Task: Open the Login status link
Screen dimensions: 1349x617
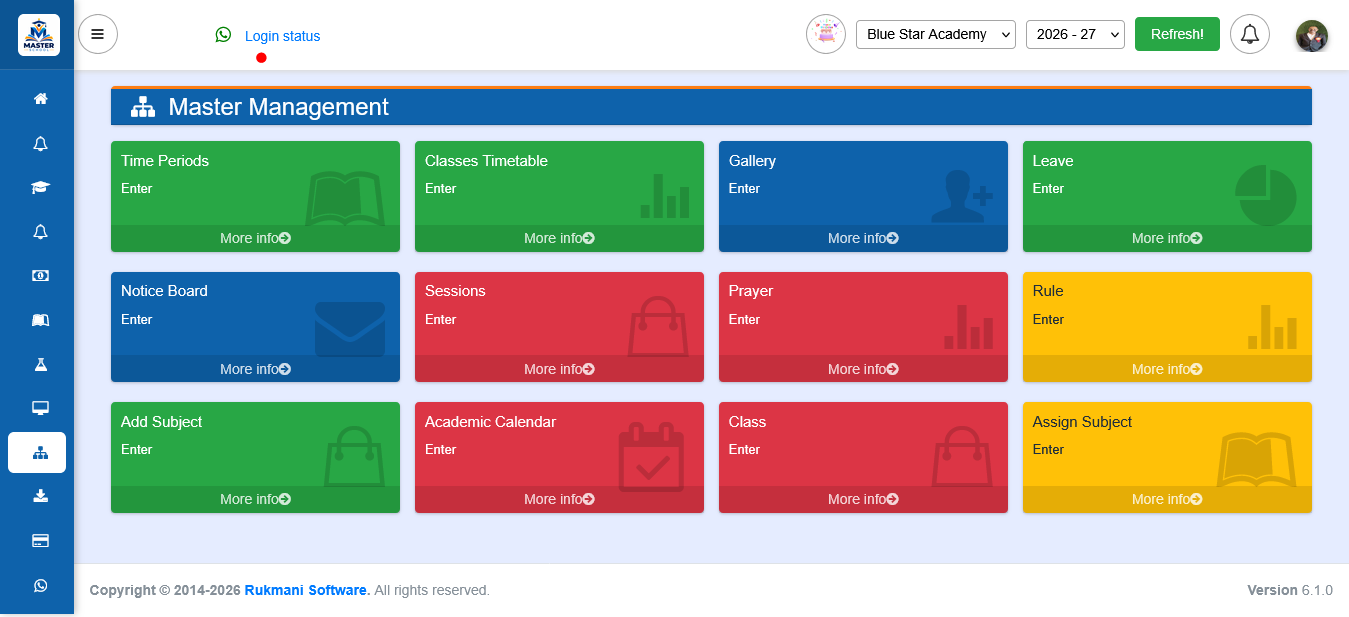Action: coord(283,36)
